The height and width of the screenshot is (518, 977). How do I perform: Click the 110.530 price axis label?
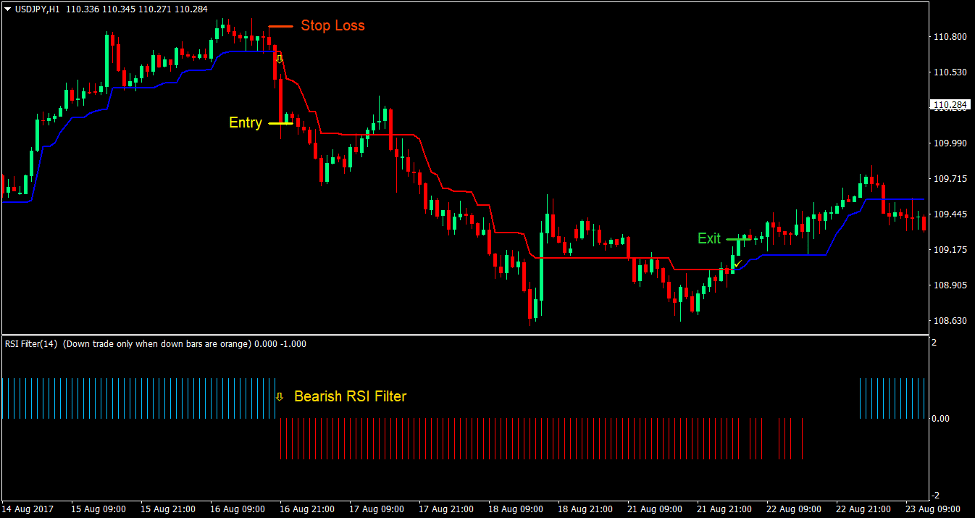click(x=951, y=72)
